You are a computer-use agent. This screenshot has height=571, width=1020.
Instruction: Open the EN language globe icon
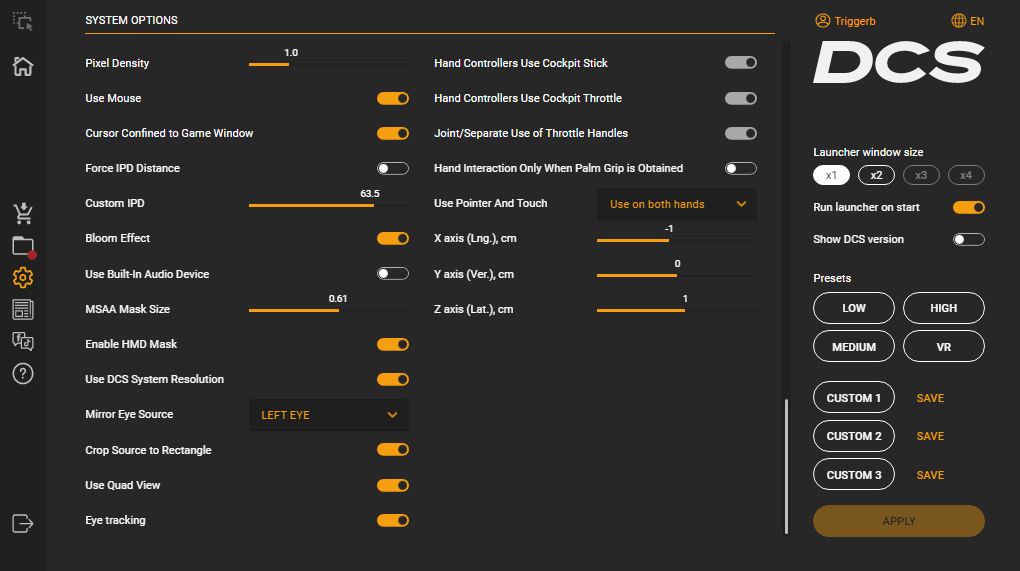pos(958,21)
